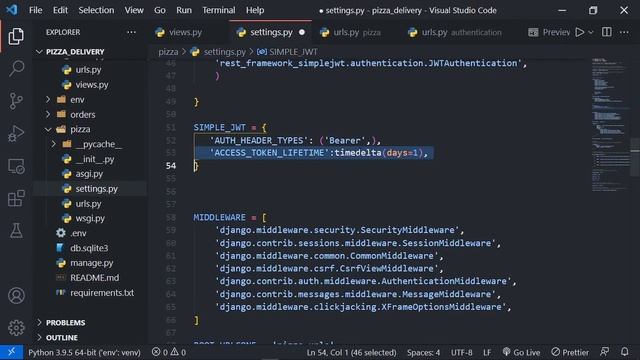The image size is (640, 360).
Task: Click the Preview button in editor toolbar
Action: pyautogui.click(x=549, y=32)
